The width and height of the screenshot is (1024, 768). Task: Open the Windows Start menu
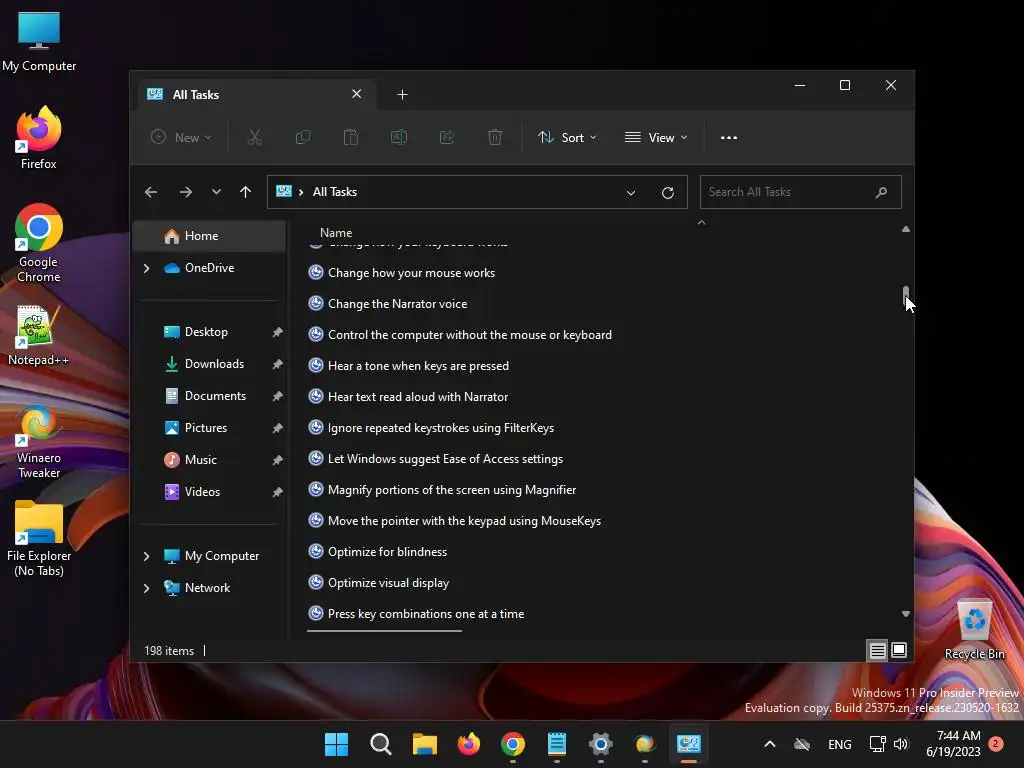(x=336, y=744)
